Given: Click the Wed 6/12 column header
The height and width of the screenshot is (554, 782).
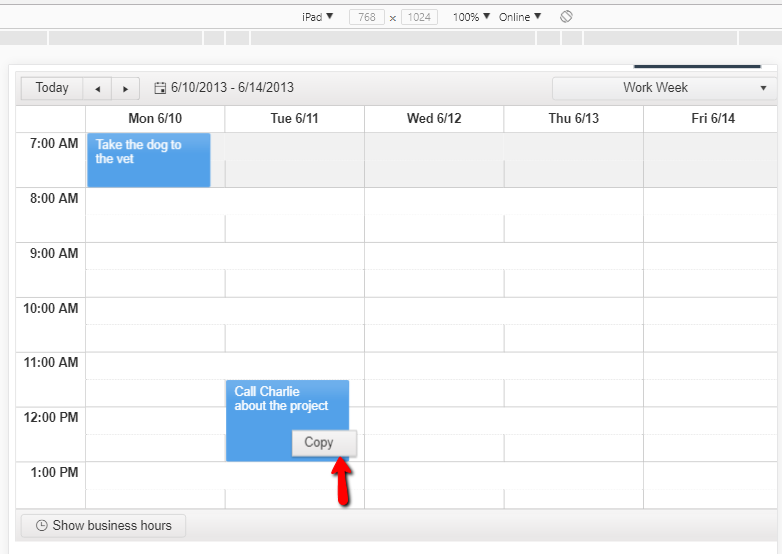Looking at the screenshot, I should pyautogui.click(x=434, y=119).
